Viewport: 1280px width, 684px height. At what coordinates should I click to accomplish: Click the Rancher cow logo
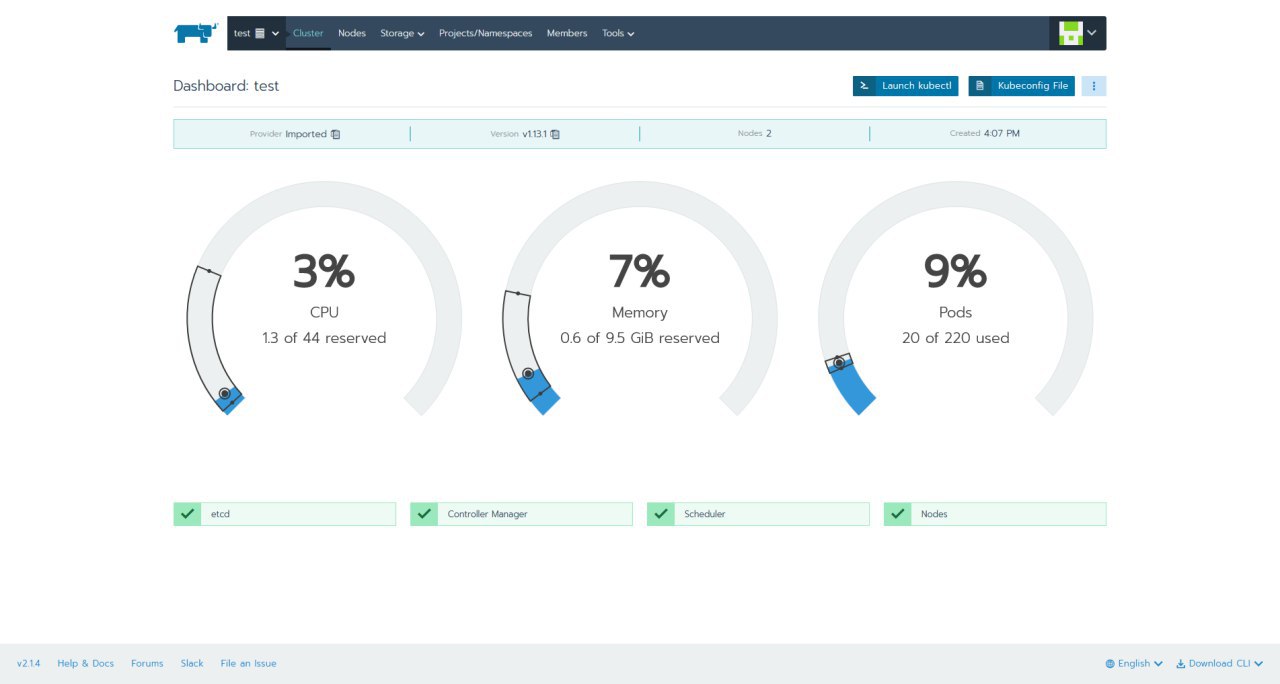(196, 33)
